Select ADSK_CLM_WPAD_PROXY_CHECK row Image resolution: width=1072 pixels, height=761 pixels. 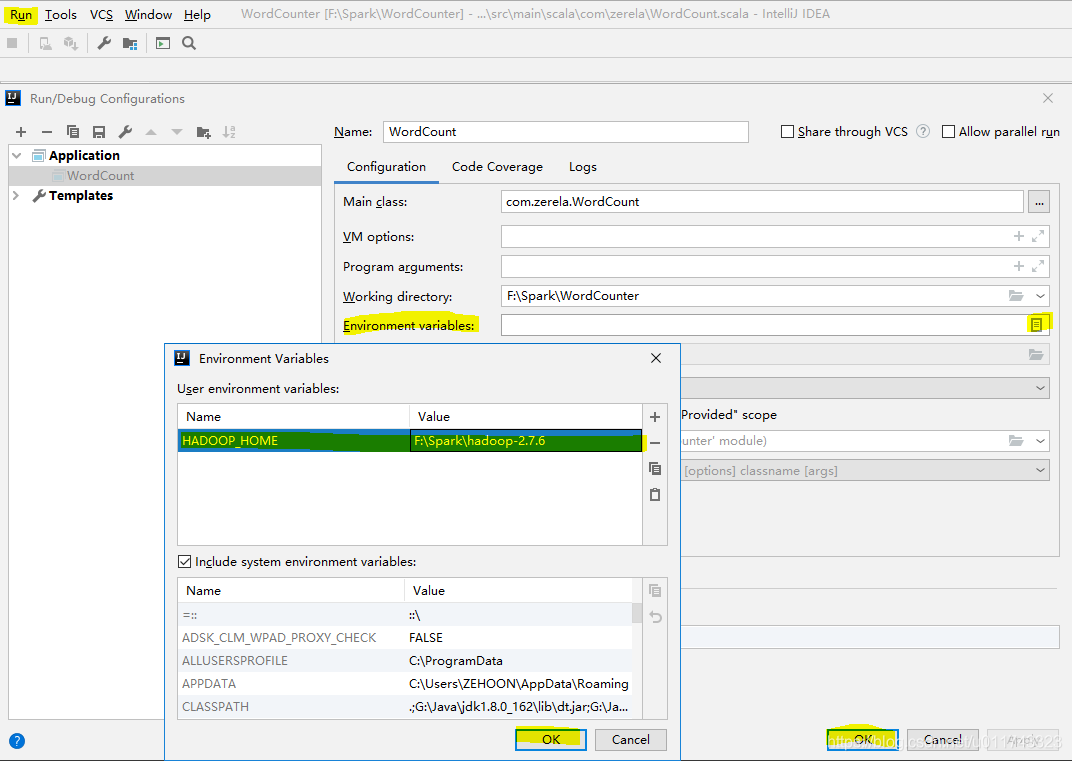[x=405, y=638]
